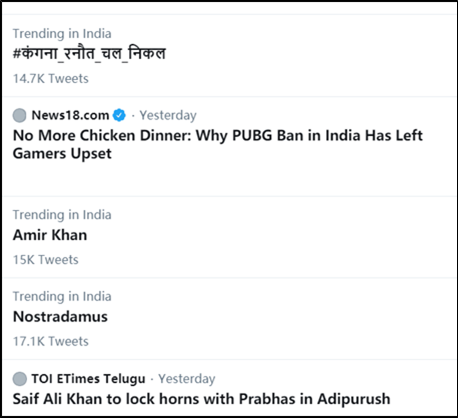Open the PUBG Ban news headline
Viewport: 458px width, 418px height.
(218, 145)
